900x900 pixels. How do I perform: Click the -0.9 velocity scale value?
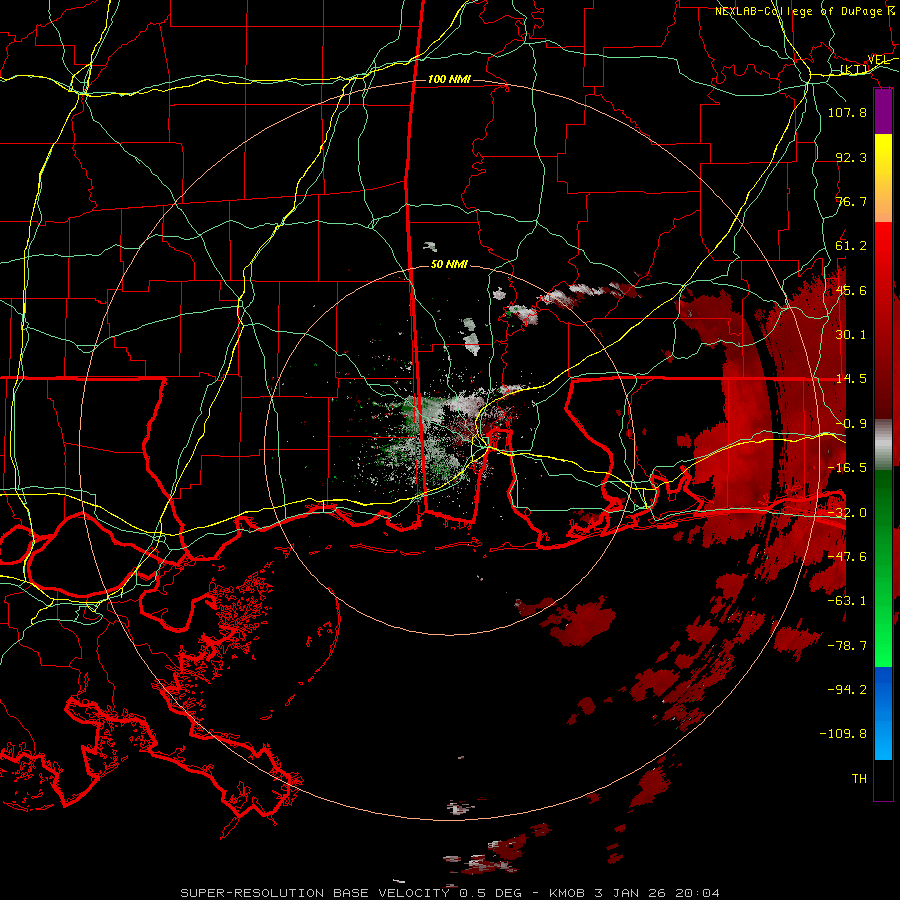click(x=851, y=424)
